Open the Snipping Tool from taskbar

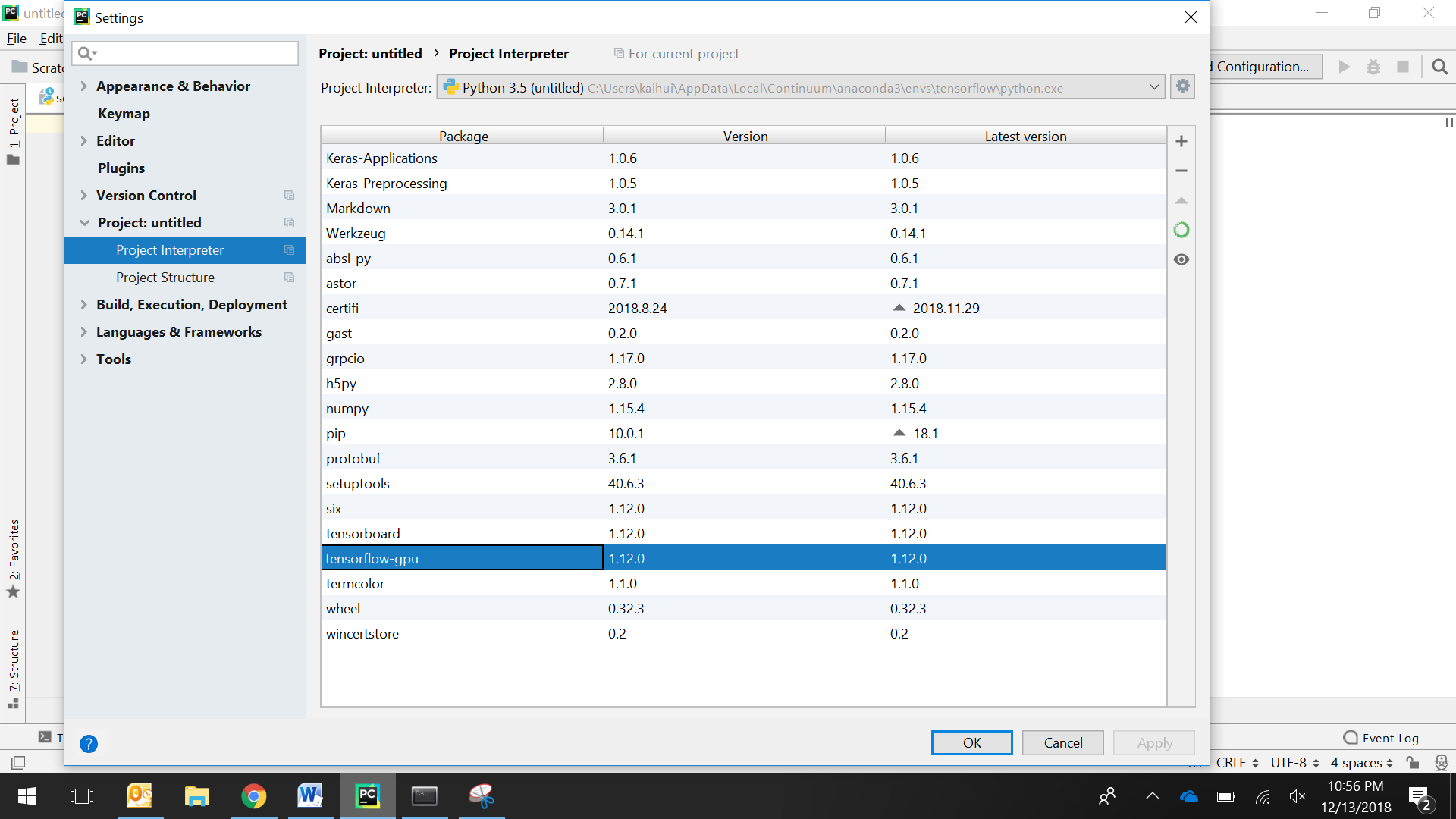[481, 796]
